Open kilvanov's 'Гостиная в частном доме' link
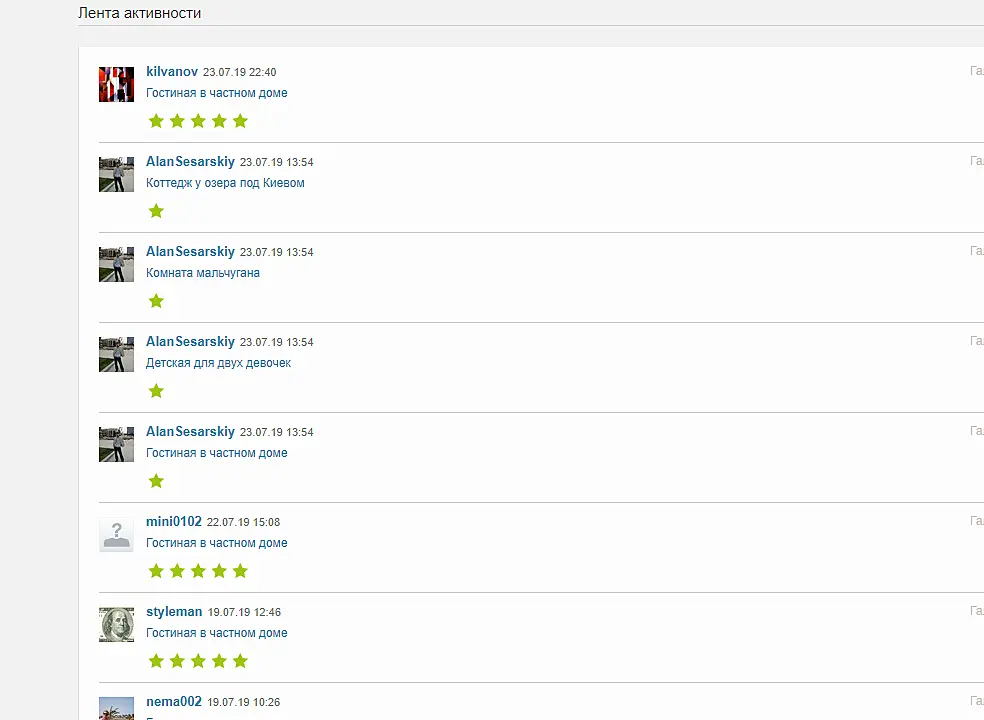This screenshot has height=720, width=984. pos(217,93)
